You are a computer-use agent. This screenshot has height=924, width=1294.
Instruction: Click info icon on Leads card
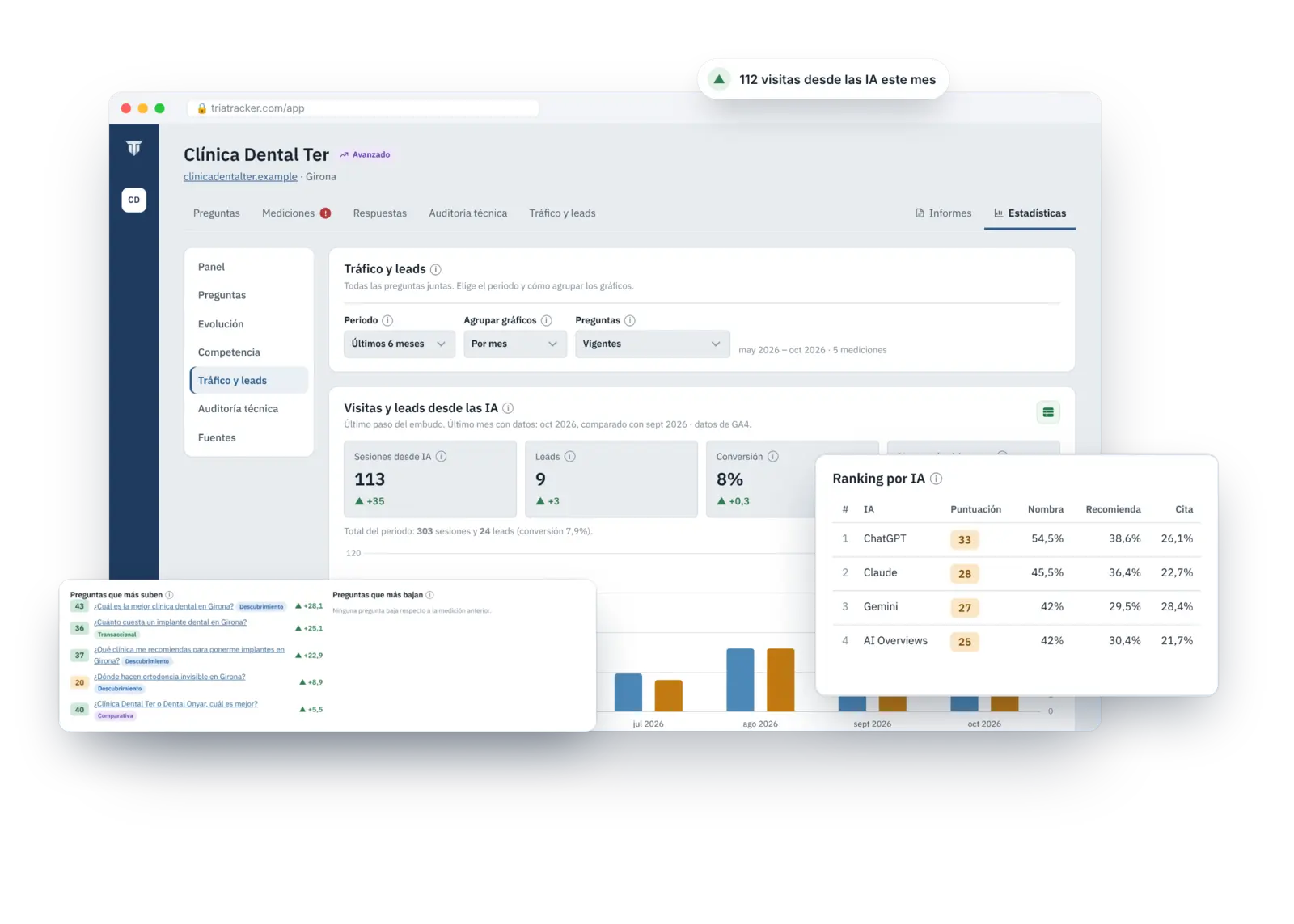(x=570, y=457)
